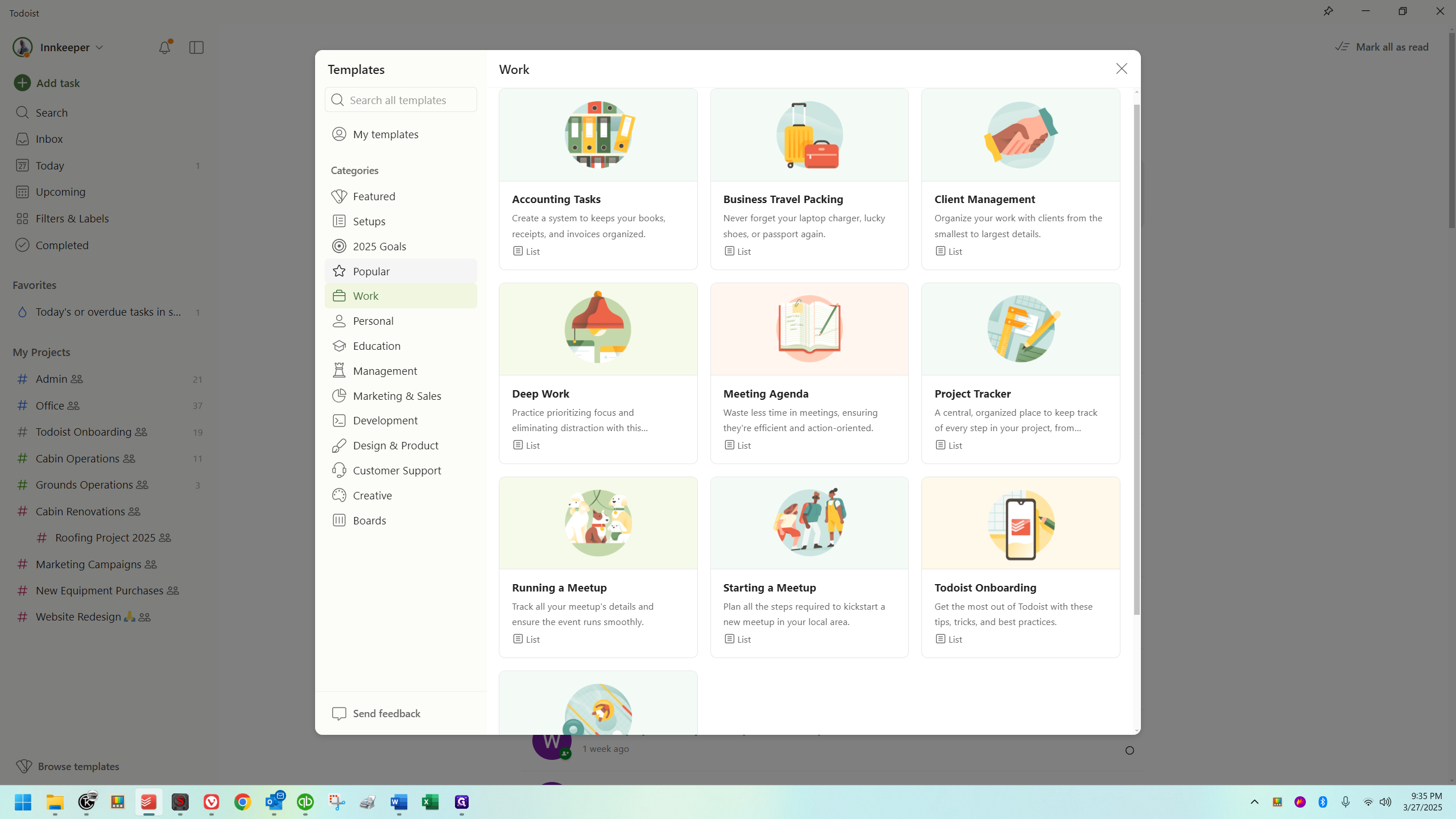Select the 2025 Goals target icon
The height and width of the screenshot is (819, 1456).
point(339,246)
